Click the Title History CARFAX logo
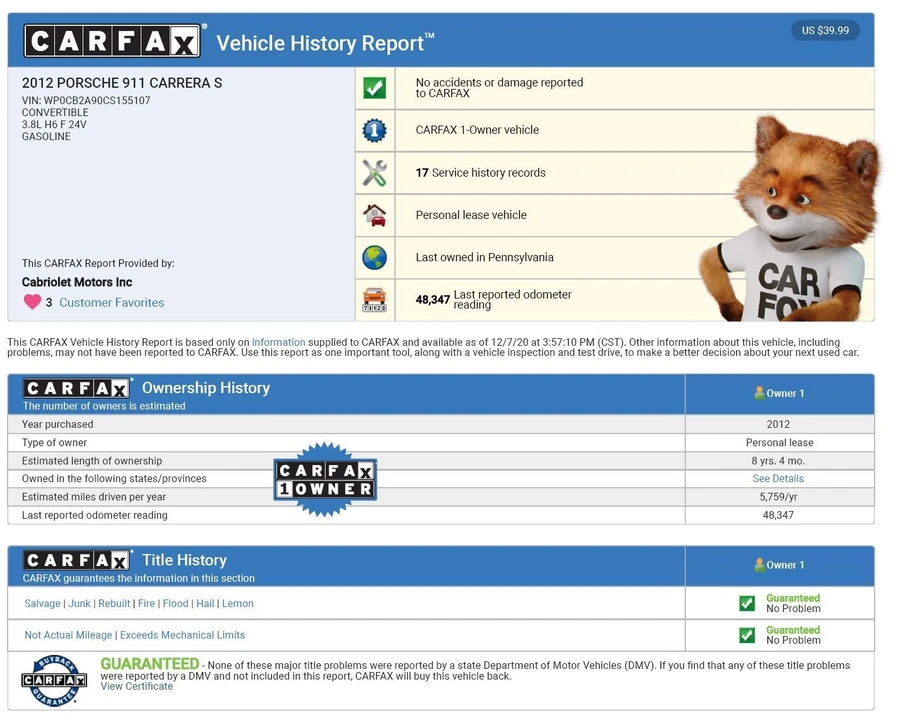 click(x=76, y=560)
